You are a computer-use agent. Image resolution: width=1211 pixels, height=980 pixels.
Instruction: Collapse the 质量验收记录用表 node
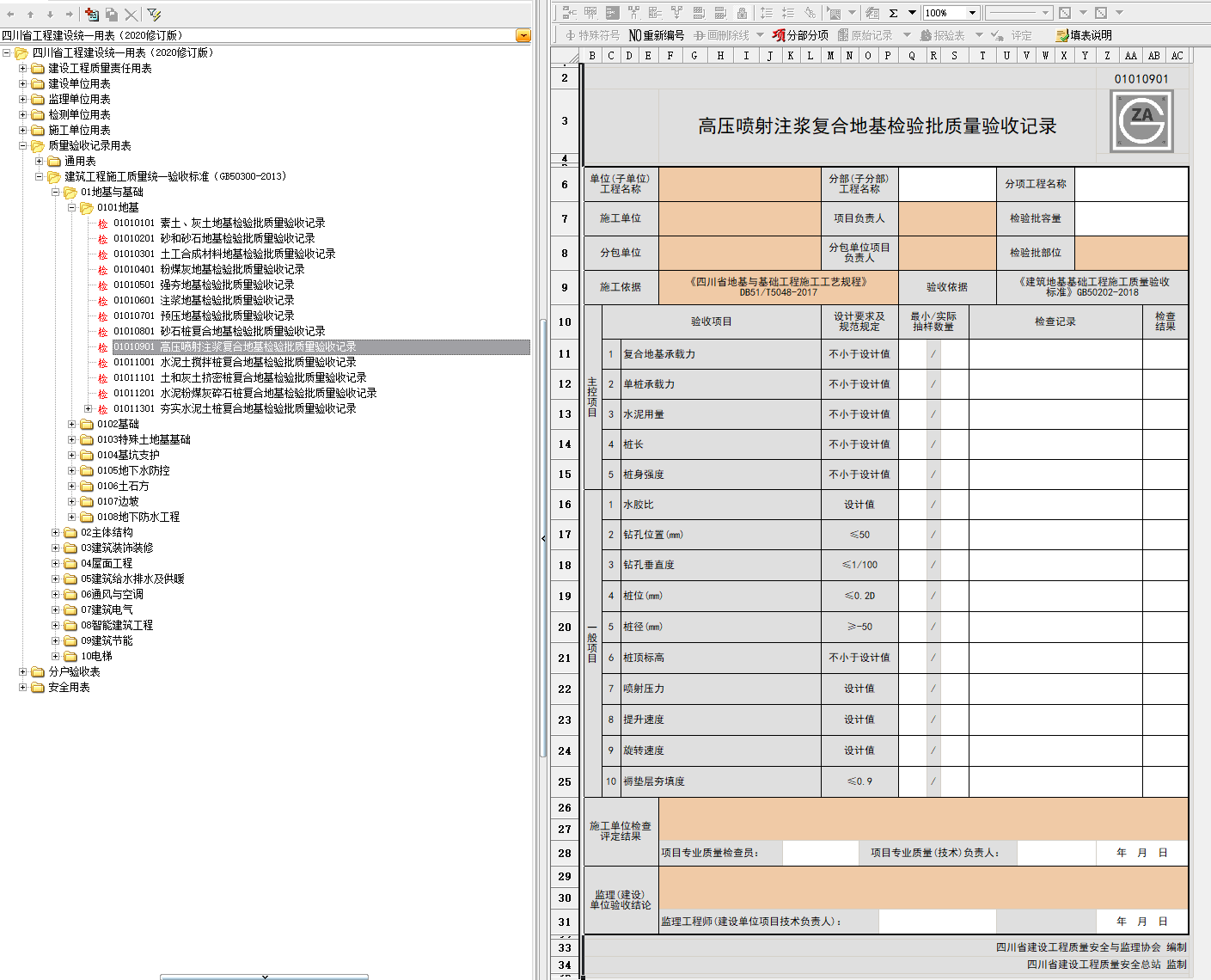(23, 146)
